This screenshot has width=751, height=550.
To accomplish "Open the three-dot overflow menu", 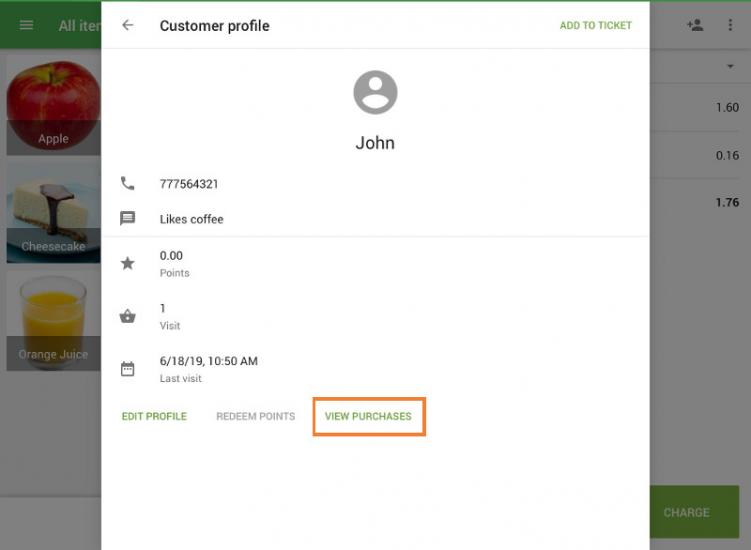I will (x=730, y=25).
